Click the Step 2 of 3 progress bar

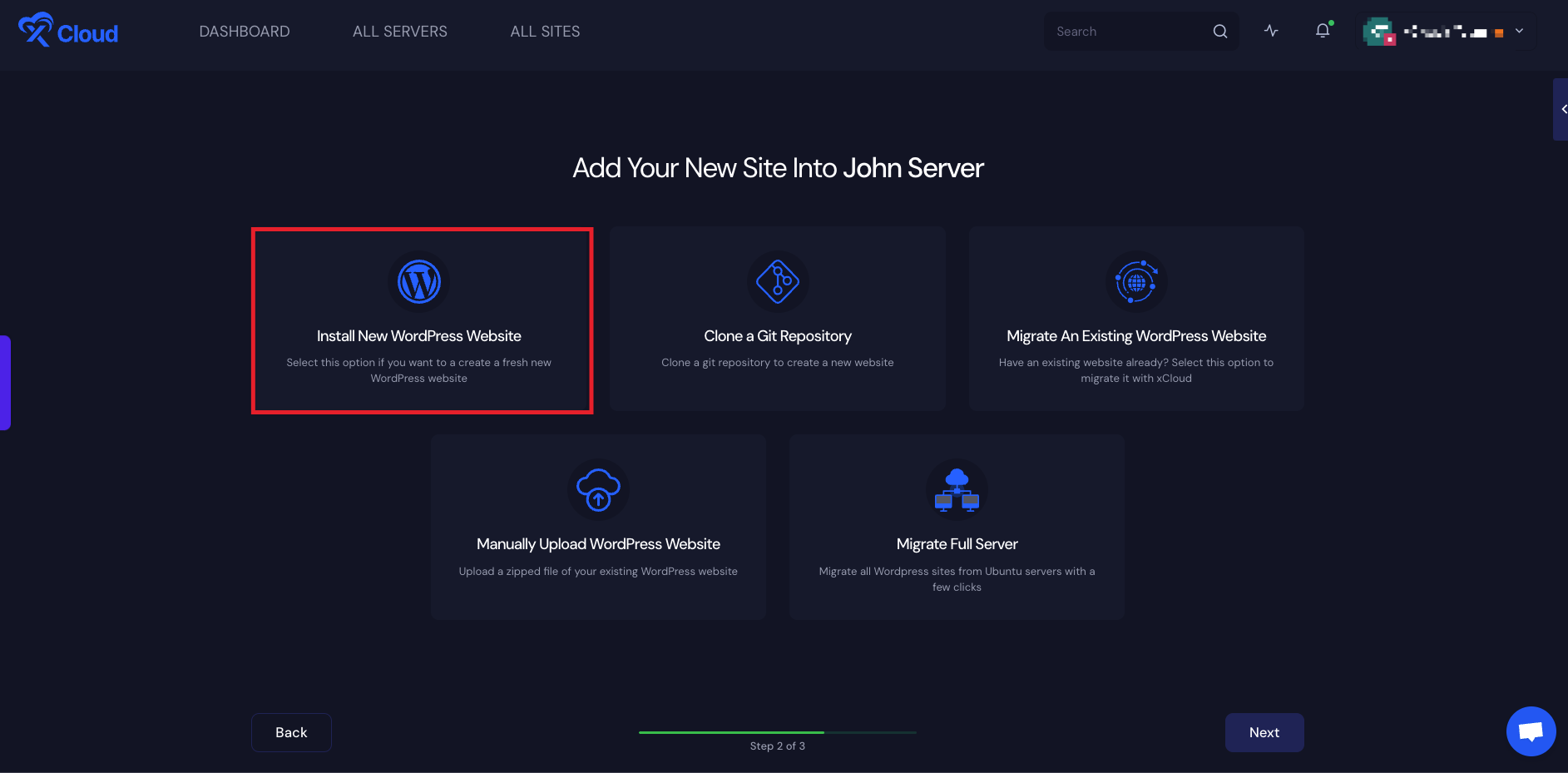777,732
